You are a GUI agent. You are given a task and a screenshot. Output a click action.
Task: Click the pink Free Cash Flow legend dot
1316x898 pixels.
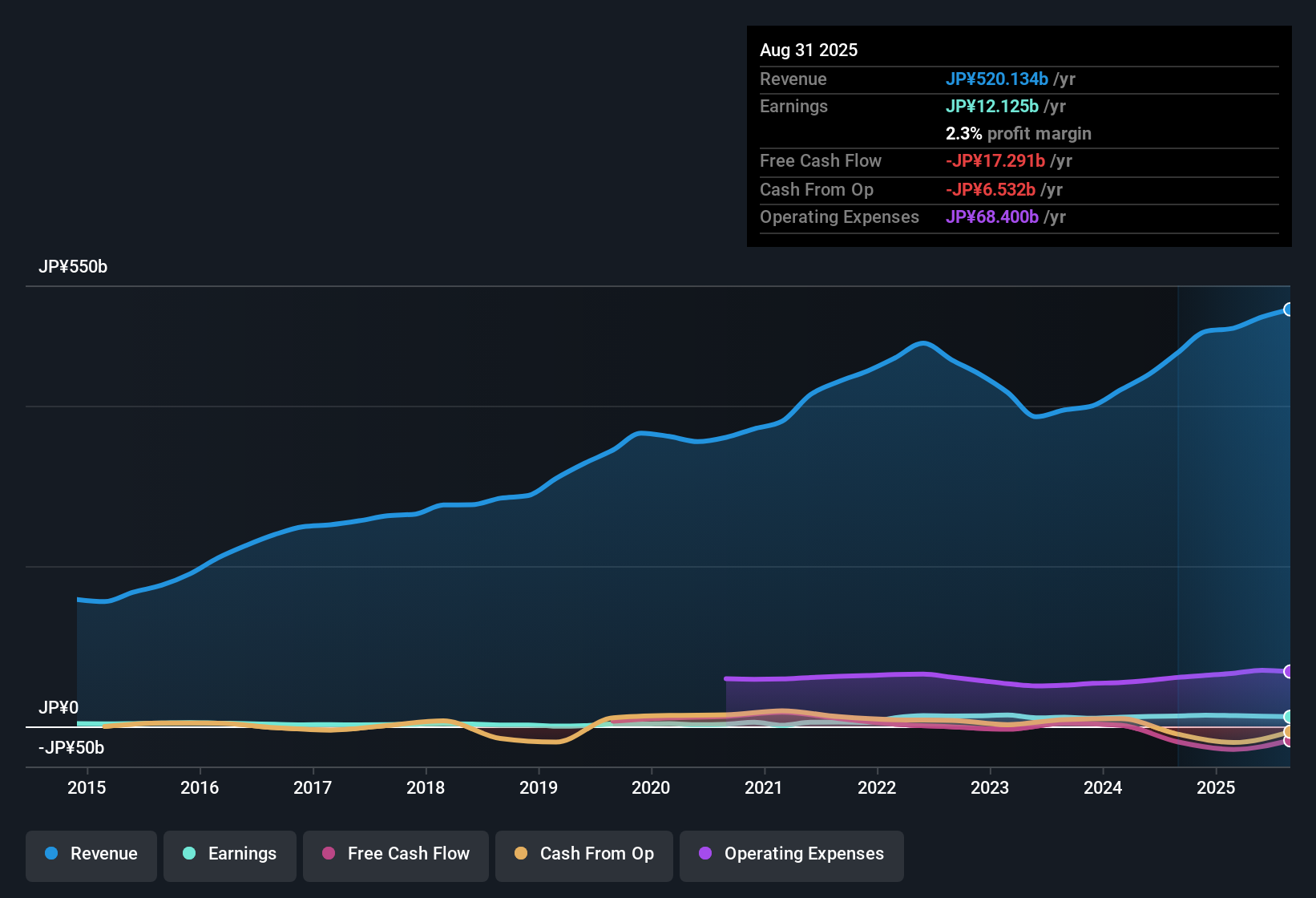point(329,854)
